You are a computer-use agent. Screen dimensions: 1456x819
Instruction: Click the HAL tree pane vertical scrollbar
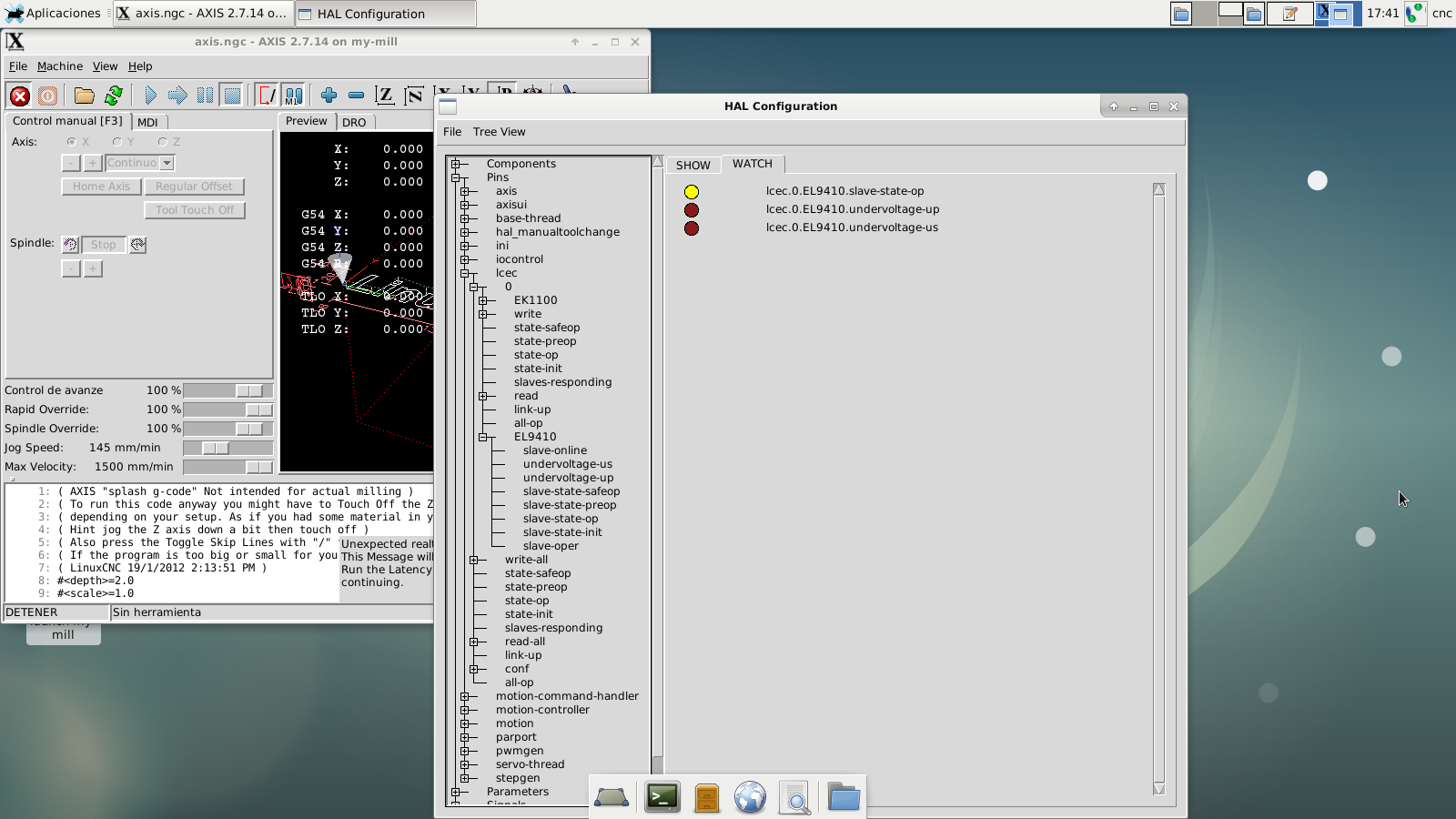tap(658, 480)
